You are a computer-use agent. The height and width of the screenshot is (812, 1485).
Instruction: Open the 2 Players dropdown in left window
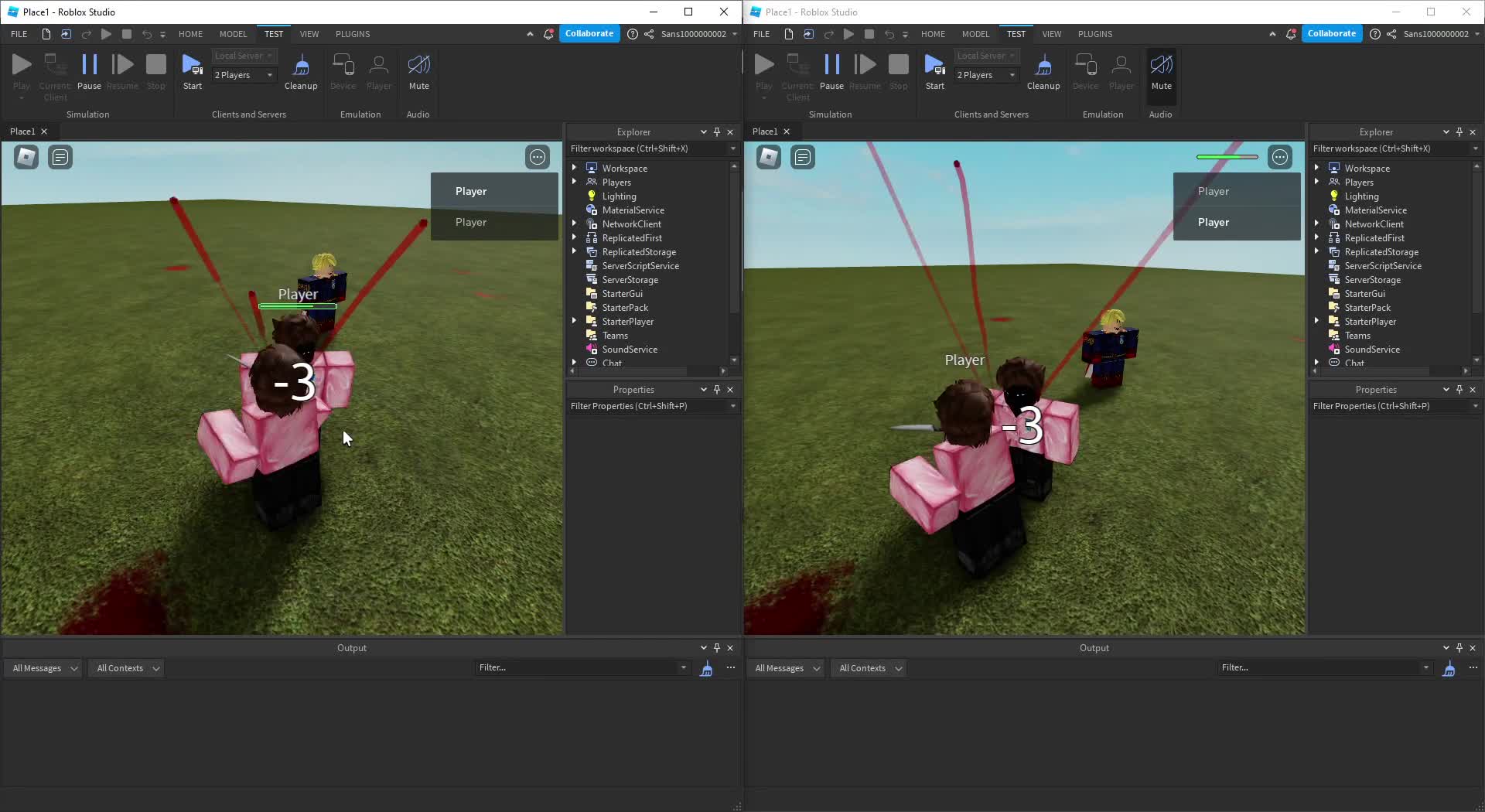[244, 75]
